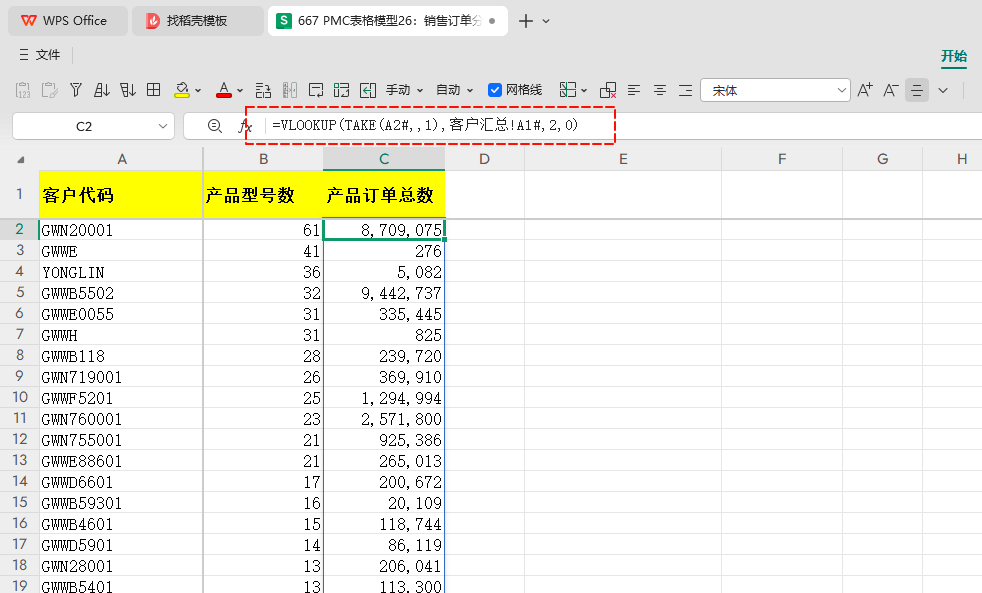Switch to the 开始 ribbon tab
The image size is (982, 593).
pos(953,56)
